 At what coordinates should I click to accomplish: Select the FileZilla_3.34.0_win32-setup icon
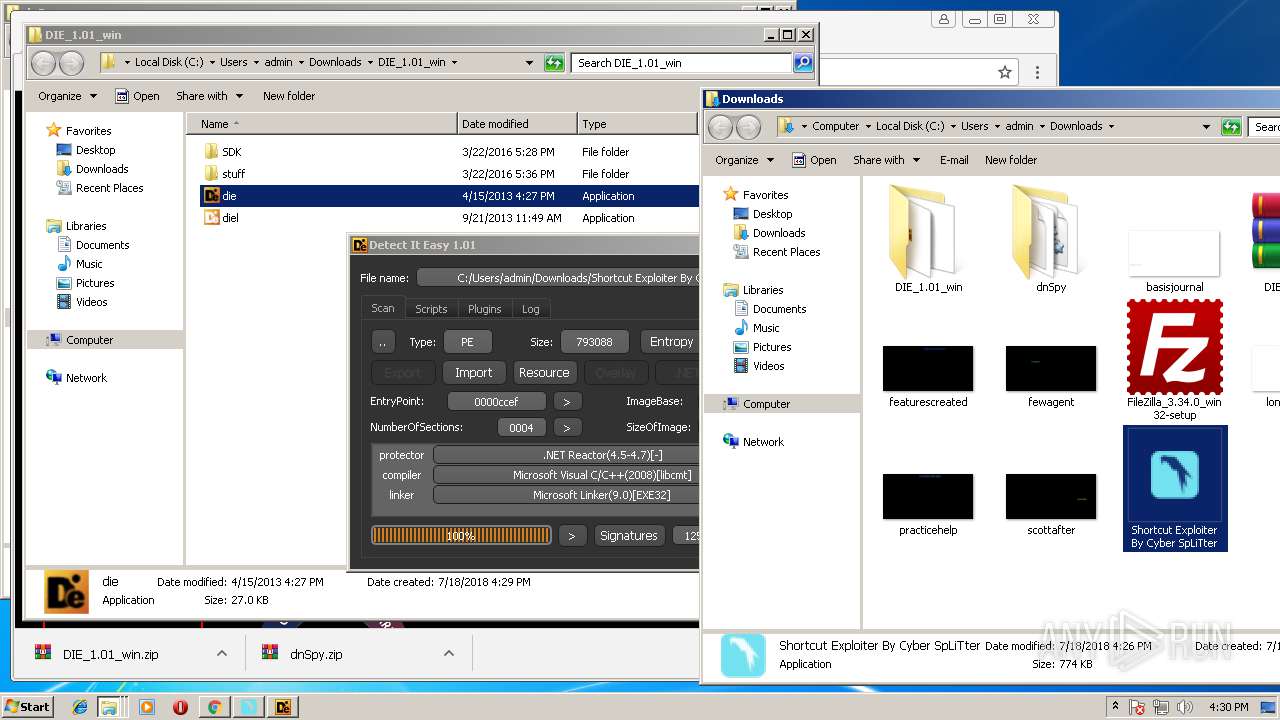tap(1174, 360)
